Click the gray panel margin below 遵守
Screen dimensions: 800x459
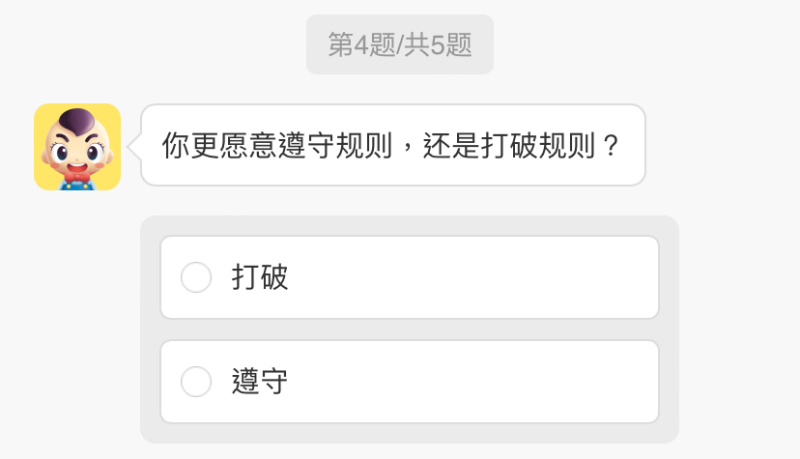pos(410,433)
